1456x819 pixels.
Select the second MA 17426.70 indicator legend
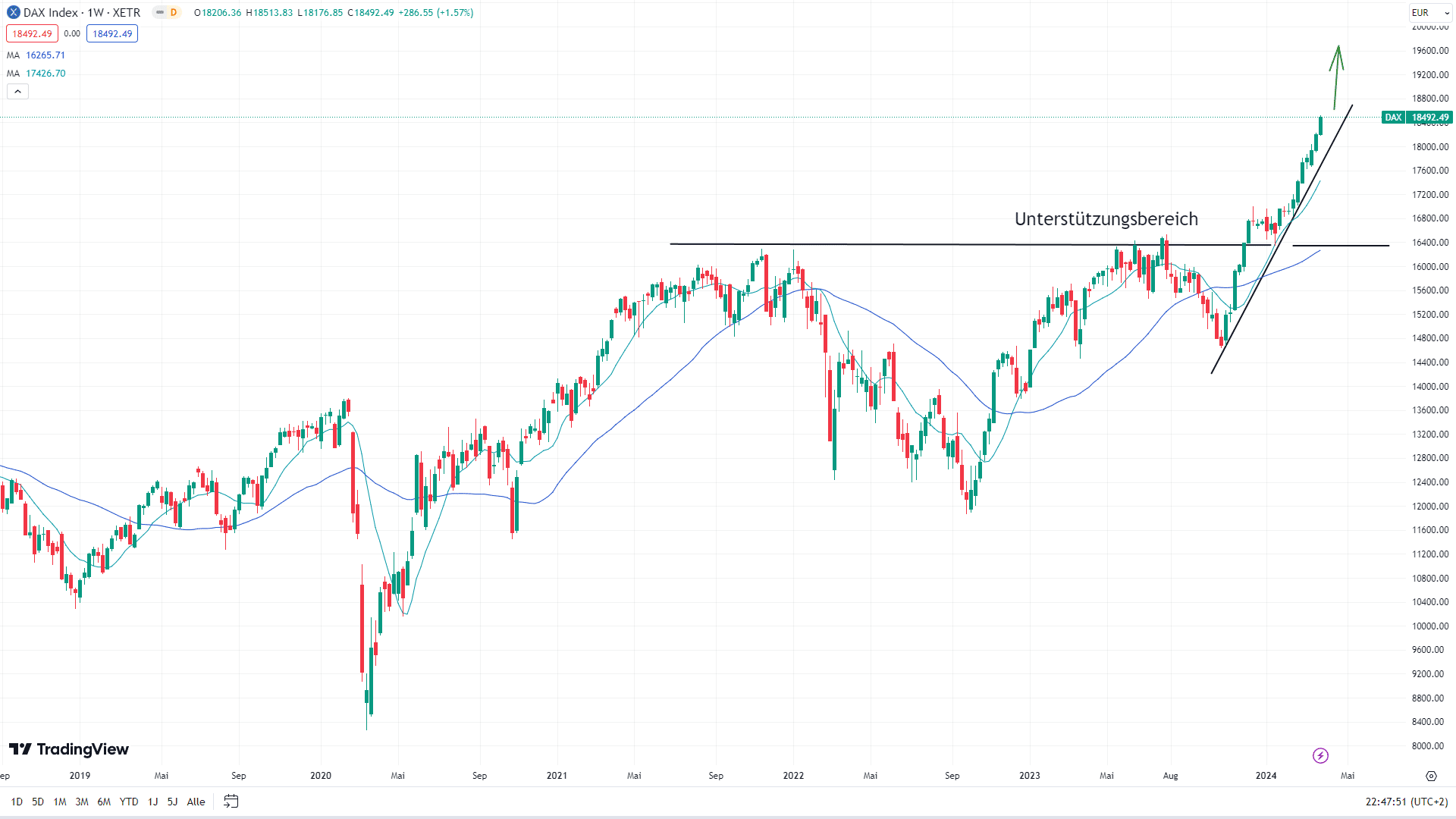pyautogui.click(x=36, y=74)
